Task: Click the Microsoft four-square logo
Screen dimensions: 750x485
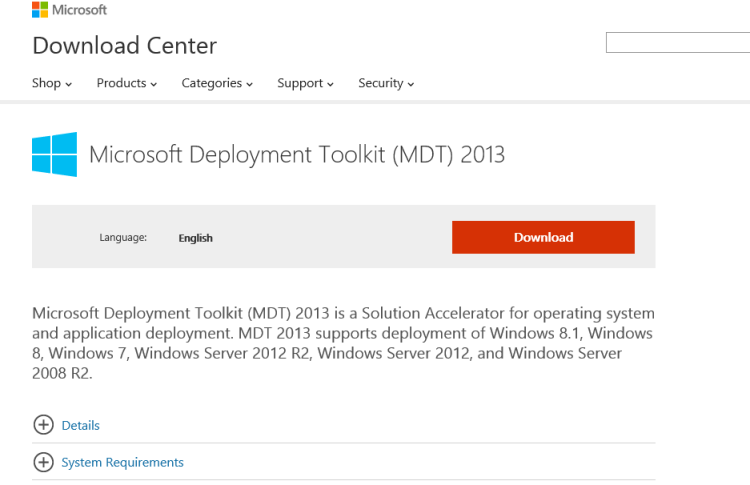Action: (x=42, y=10)
